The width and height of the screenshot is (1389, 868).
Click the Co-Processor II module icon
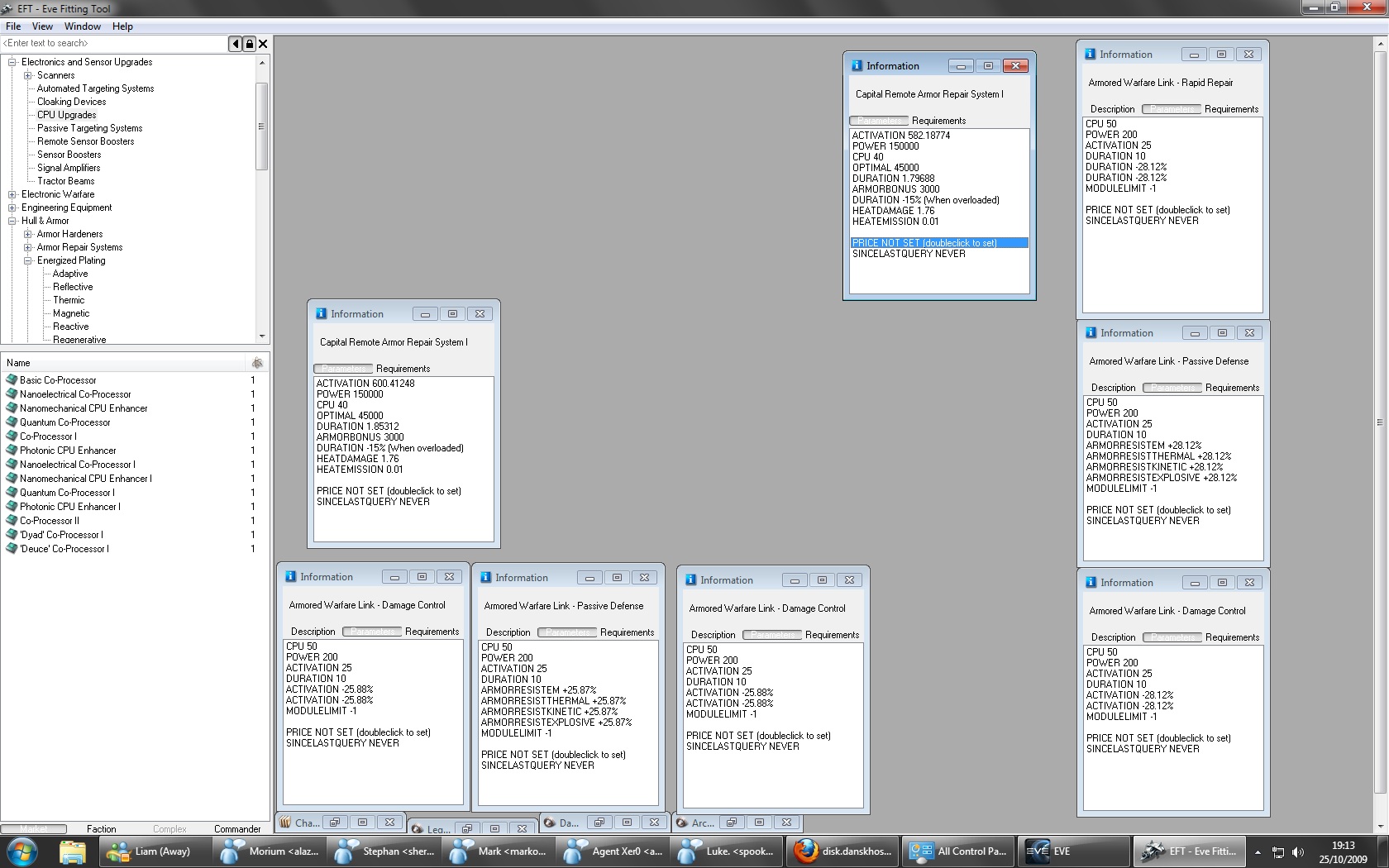pos(12,521)
